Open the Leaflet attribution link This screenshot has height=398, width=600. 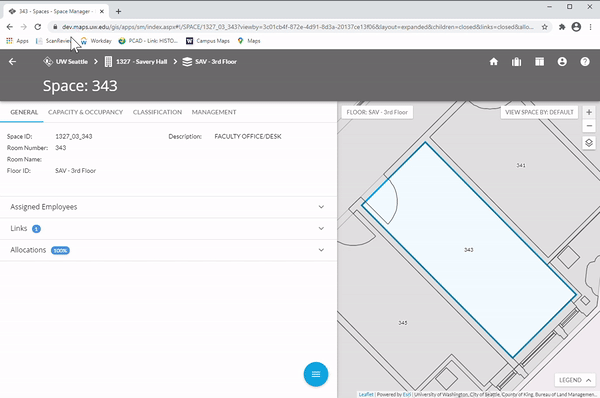coord(366,394)
